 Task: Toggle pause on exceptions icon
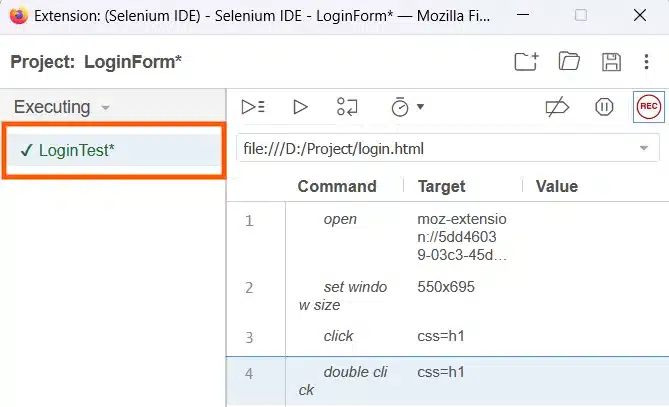coord(604,107)
